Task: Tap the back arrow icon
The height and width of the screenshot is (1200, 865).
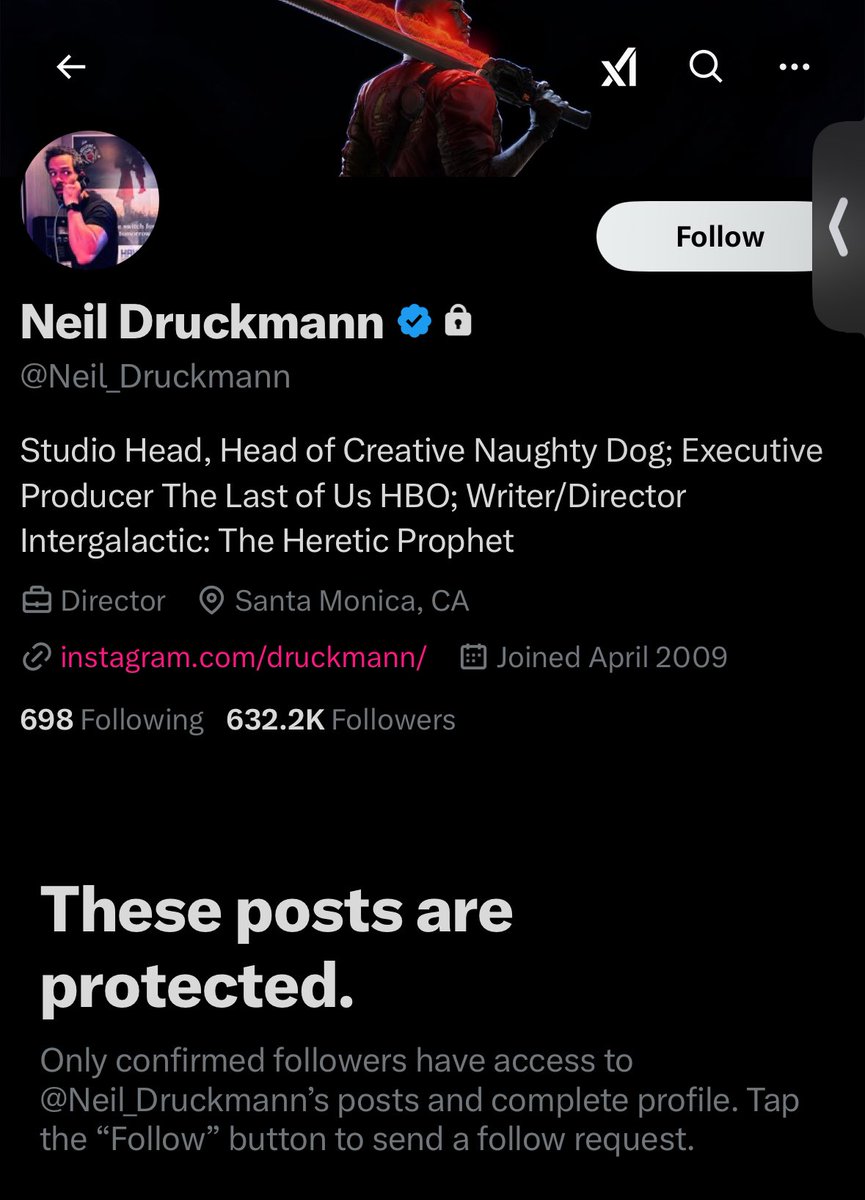Action: [71, 67]
